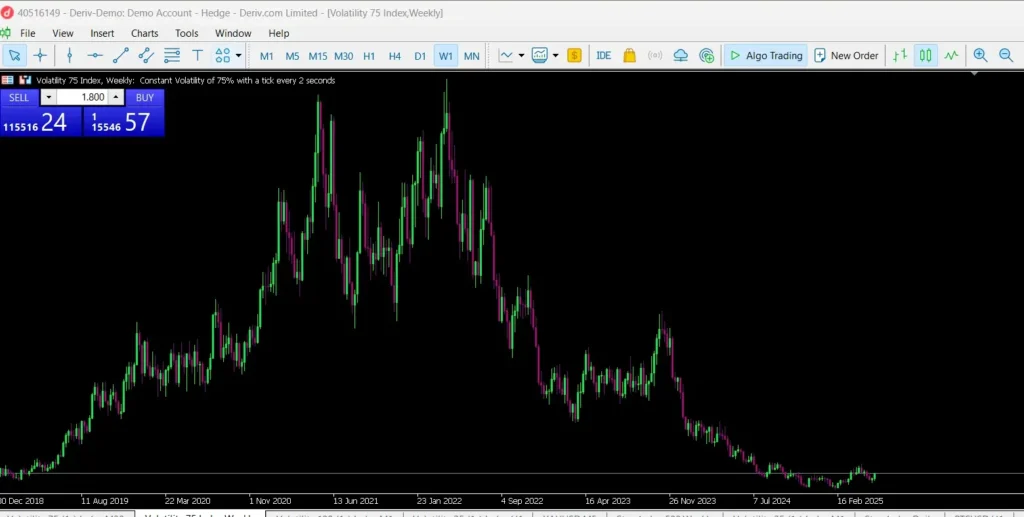Pick the horizontal line drawing tool
The width and height of the screenshot is (1024, 517).
pos(95,55)
